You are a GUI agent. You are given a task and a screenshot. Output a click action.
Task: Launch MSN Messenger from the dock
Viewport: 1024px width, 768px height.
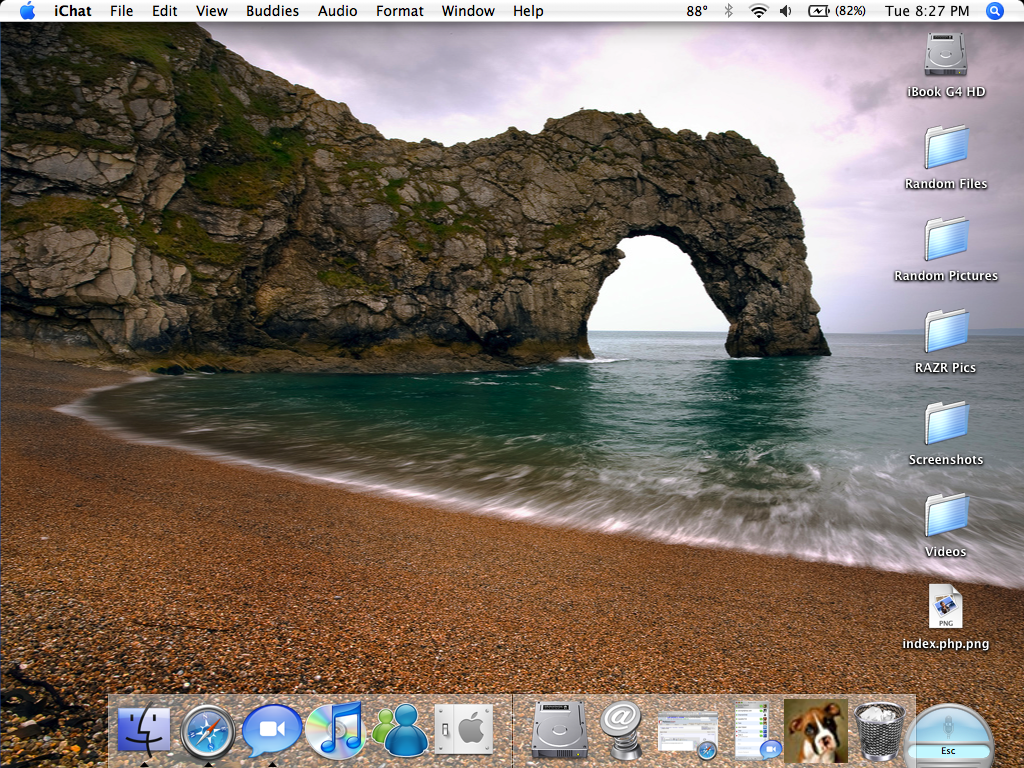(x=399, y=730)
